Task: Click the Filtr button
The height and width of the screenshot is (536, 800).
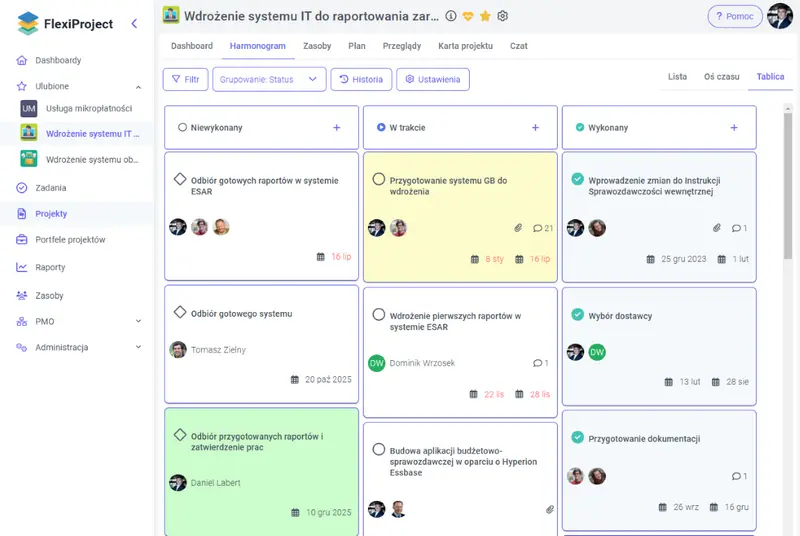Action: click(186, 80)
